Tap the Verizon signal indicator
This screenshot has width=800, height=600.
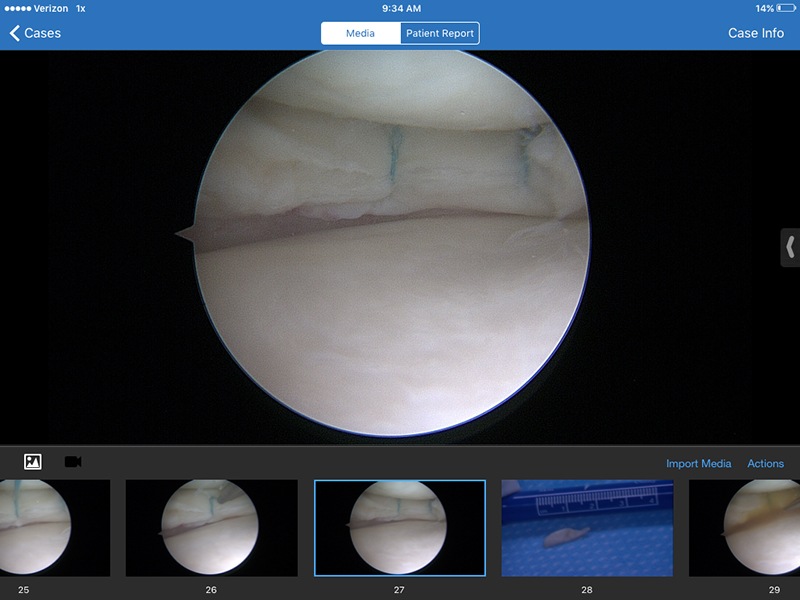[36, 8]
